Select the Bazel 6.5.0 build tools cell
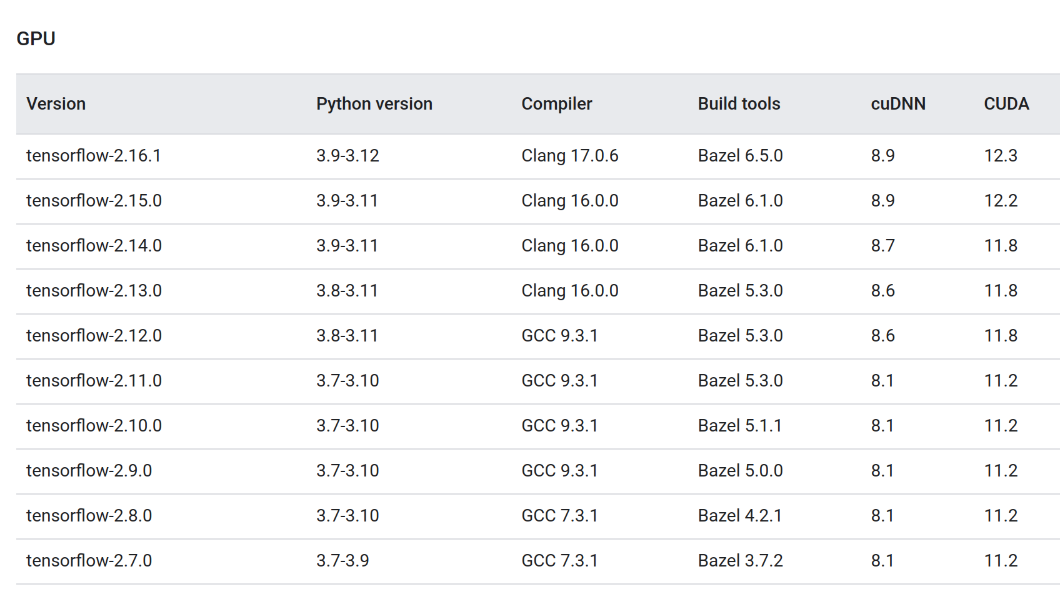Viewport: 1060px width, 593px height. tap(740, 156)
